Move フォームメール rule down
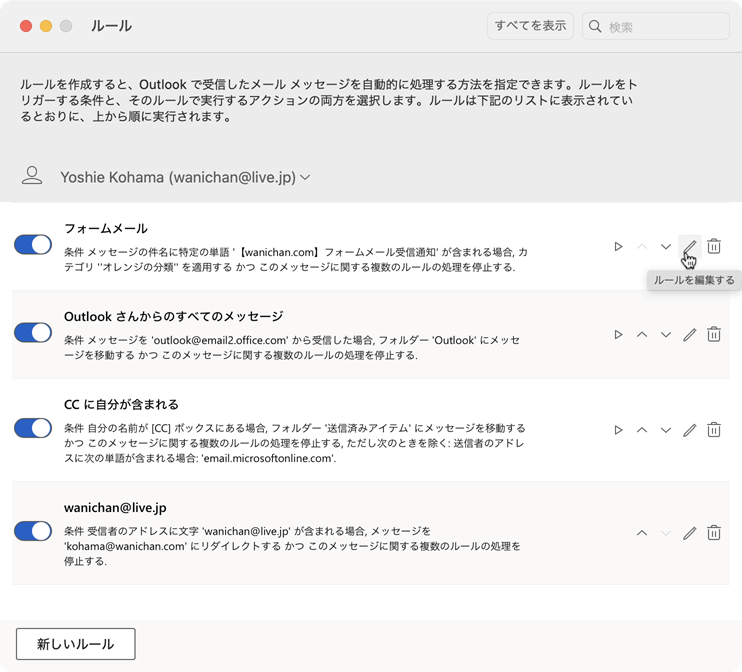Viewport: 742px width, 672px height. pos(666,247)
